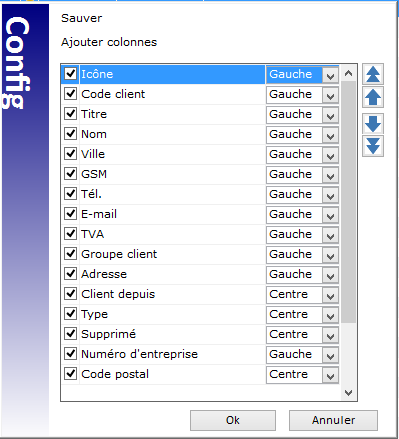399x439 pixels.
Task: Move selected column up one position
Action: pos(373,97)
